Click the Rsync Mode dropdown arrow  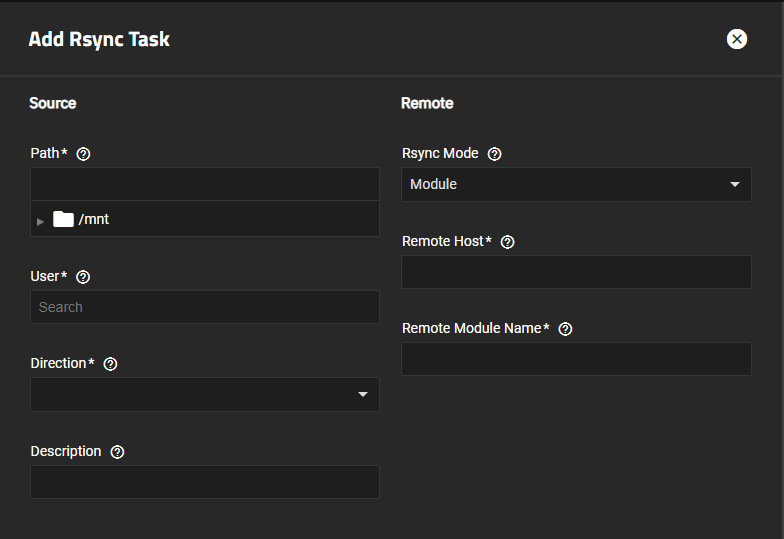[x=735, y=184]
